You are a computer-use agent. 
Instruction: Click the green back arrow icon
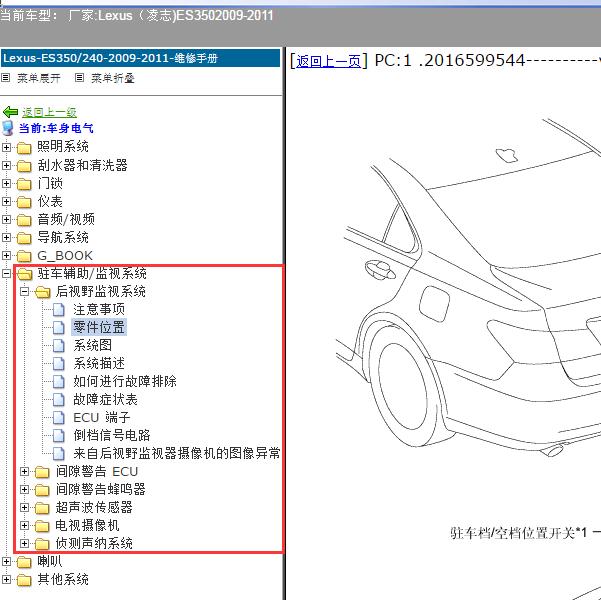click(10, 112)
